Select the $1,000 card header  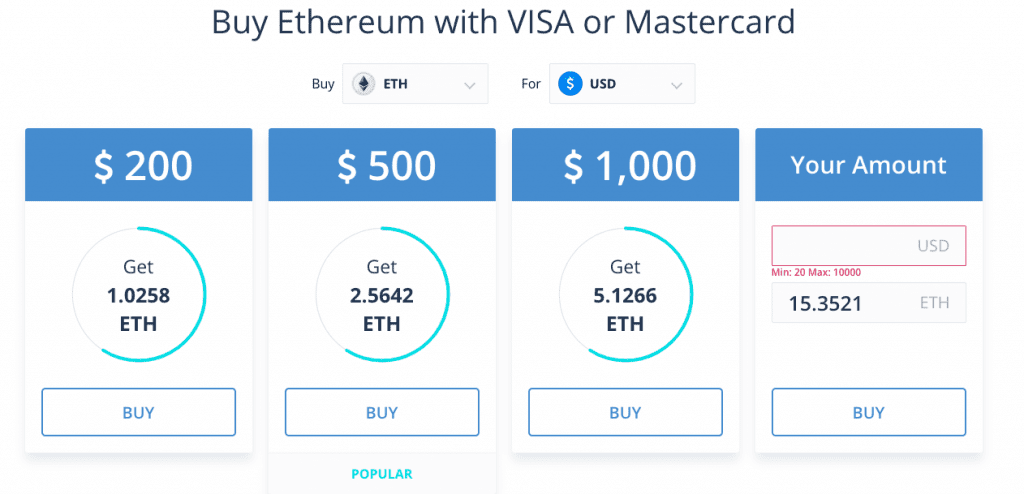click(x=625, y=166)
